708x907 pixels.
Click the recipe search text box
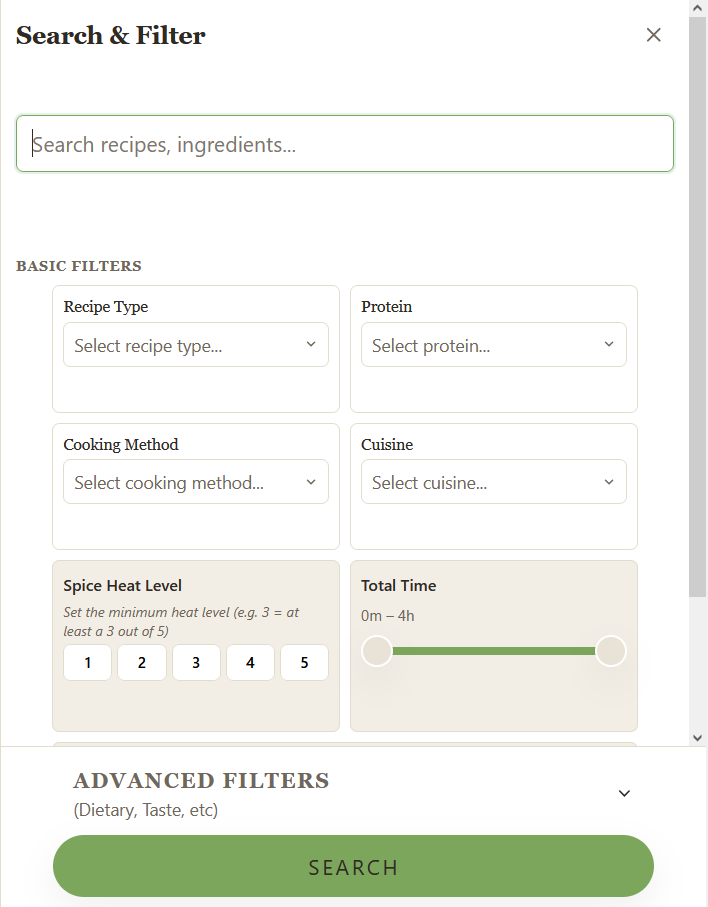pyautogui.click(x=345, y=143)
